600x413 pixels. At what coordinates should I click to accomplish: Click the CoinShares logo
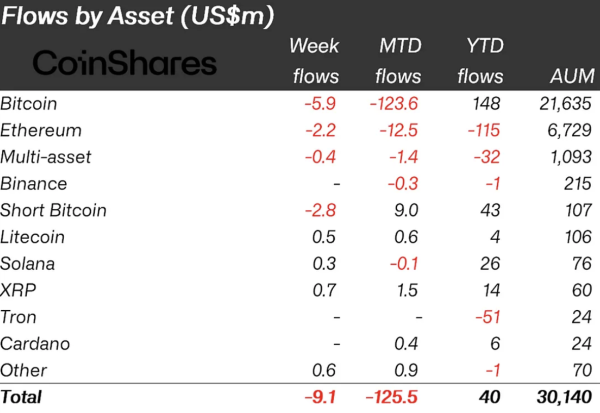pos(125,63)
